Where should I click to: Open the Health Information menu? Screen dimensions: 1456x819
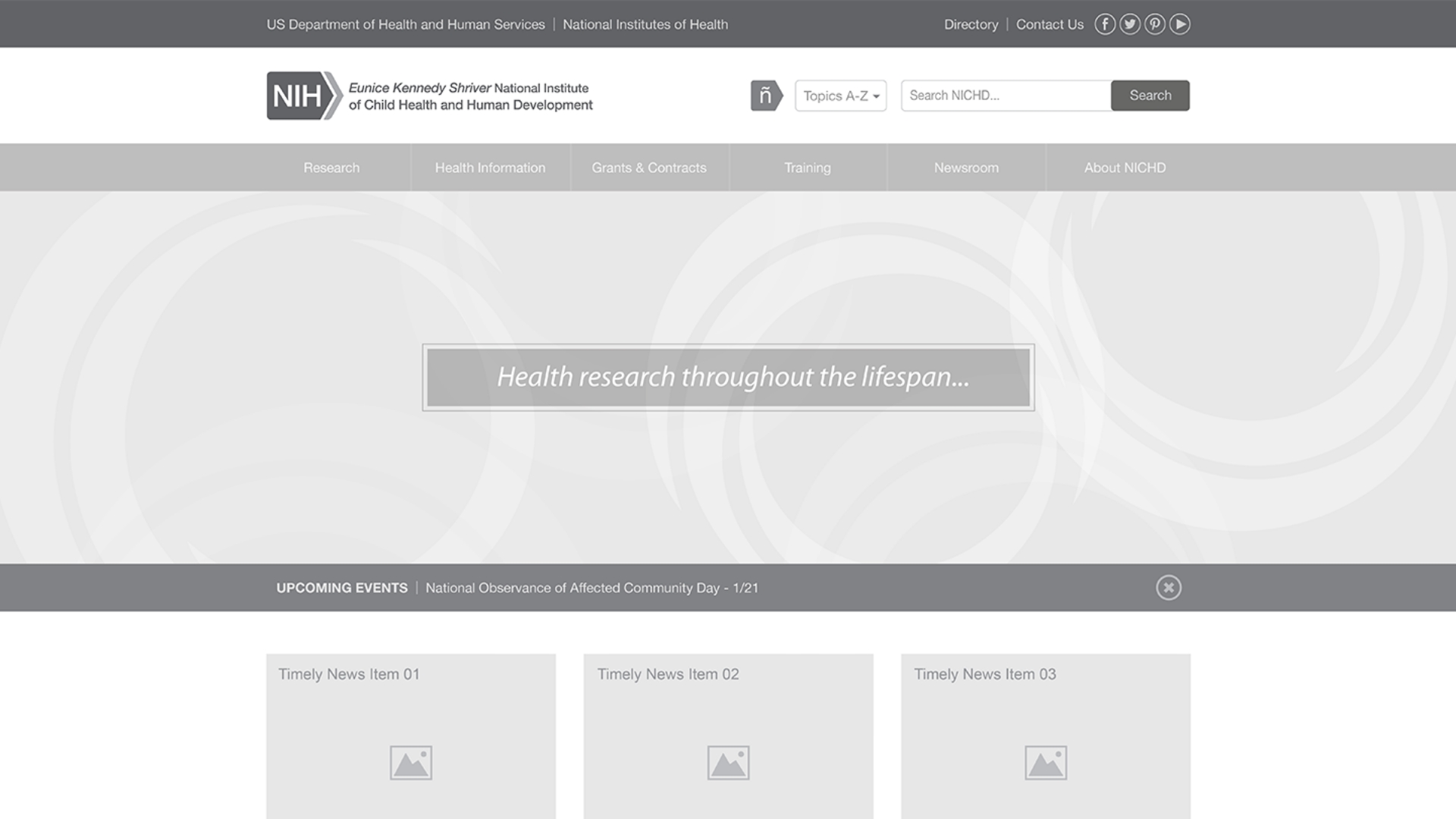490,168
